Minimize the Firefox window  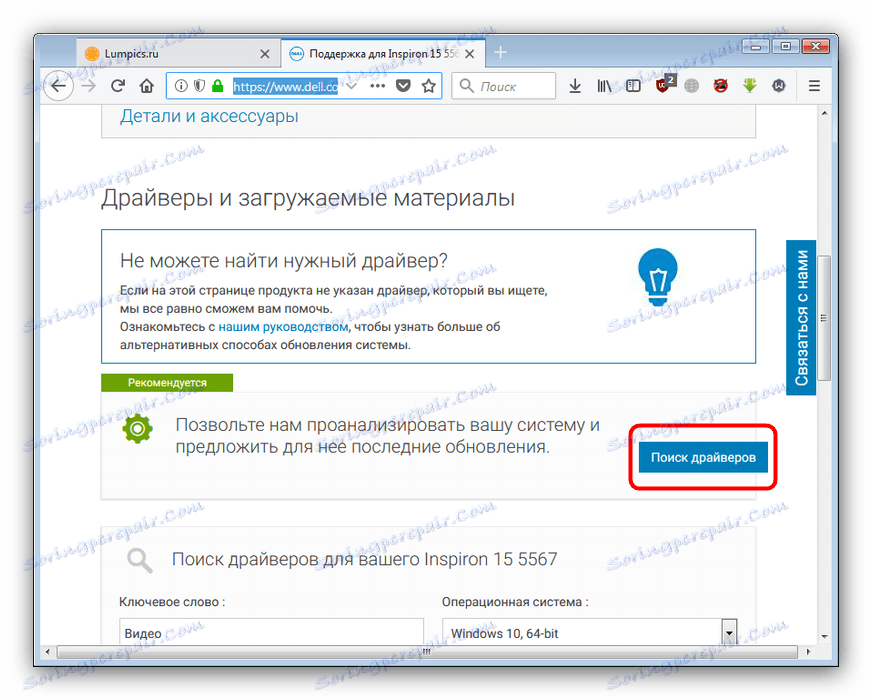point(756,46)
